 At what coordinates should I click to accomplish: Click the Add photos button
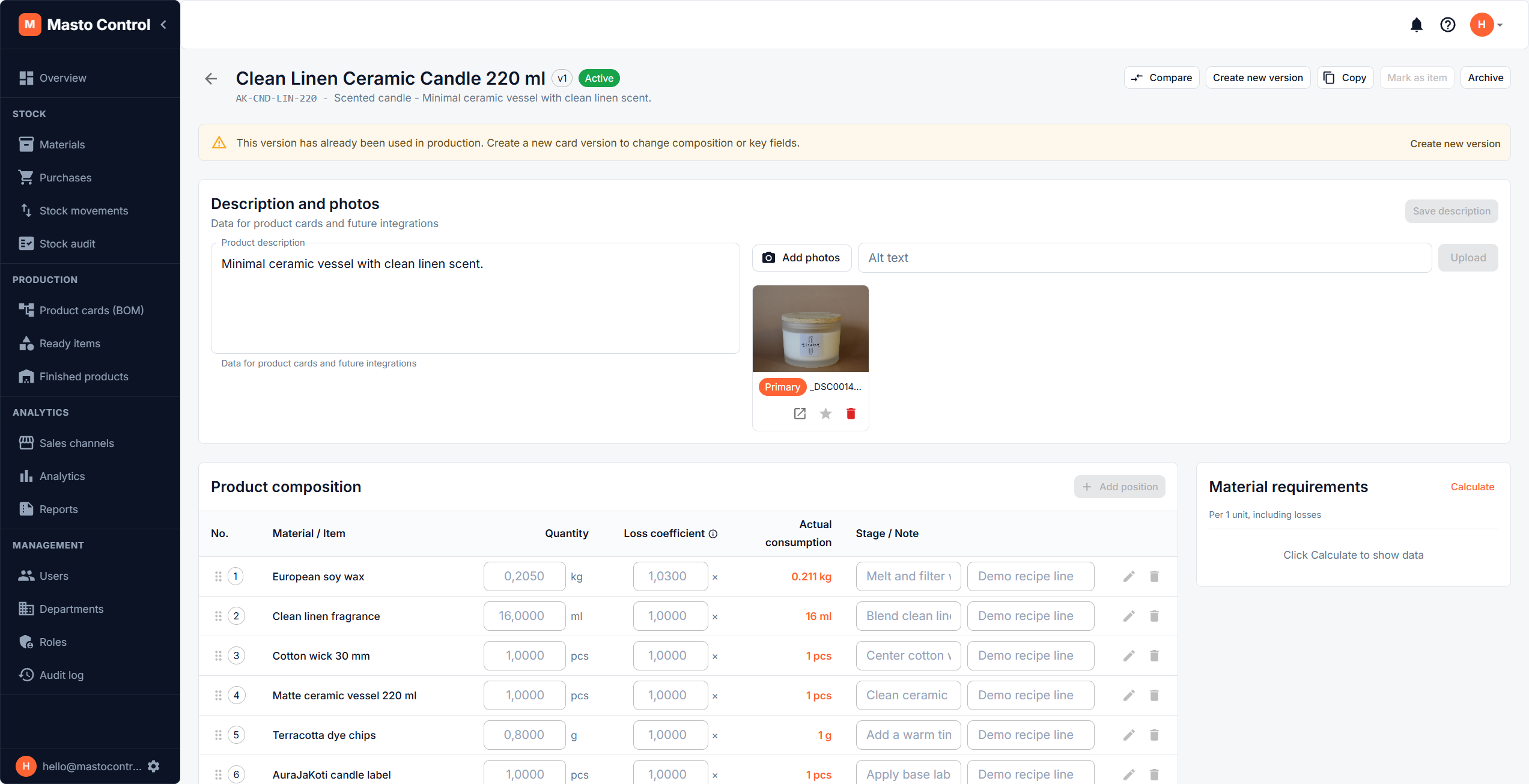coord(801,258)
